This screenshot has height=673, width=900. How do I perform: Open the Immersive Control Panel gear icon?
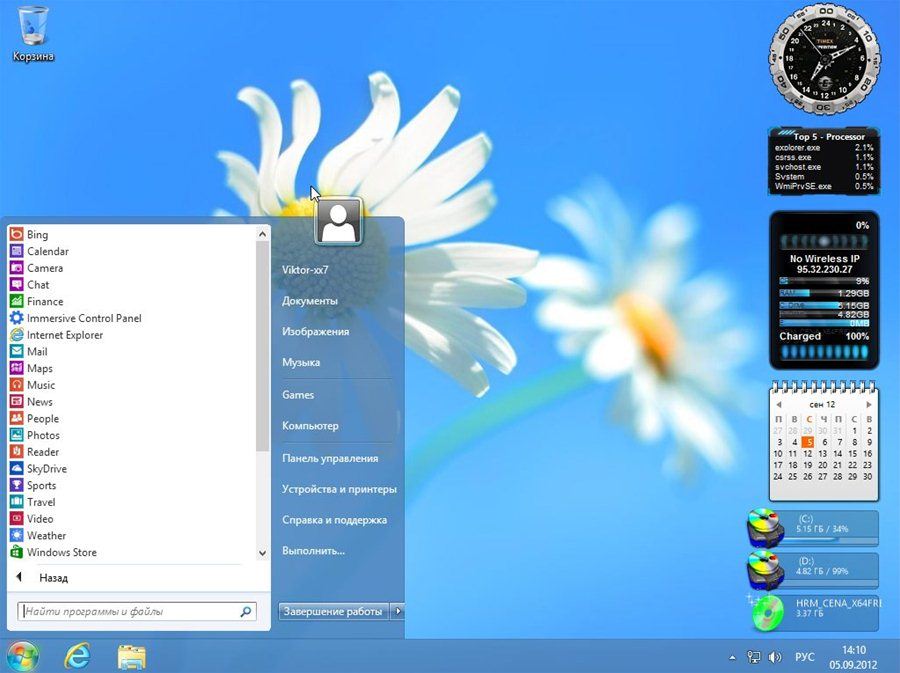click(x=17, y=318)
